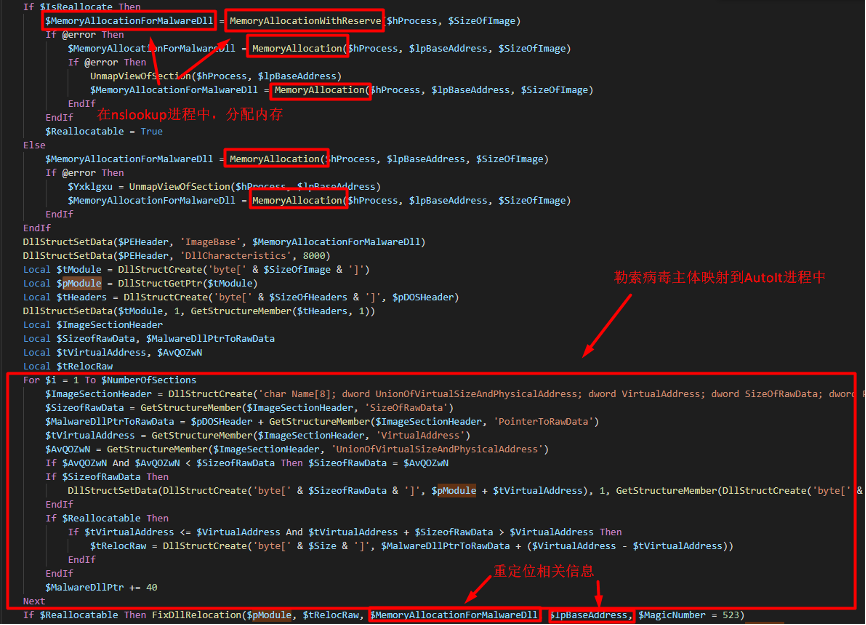Click the 'True' value after $Reallocatable

pos(151,131)
